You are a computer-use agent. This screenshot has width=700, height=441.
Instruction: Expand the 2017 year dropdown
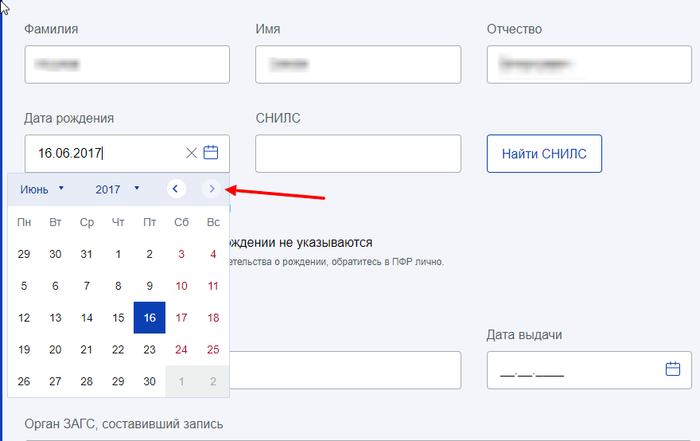(x=116, y=188)
